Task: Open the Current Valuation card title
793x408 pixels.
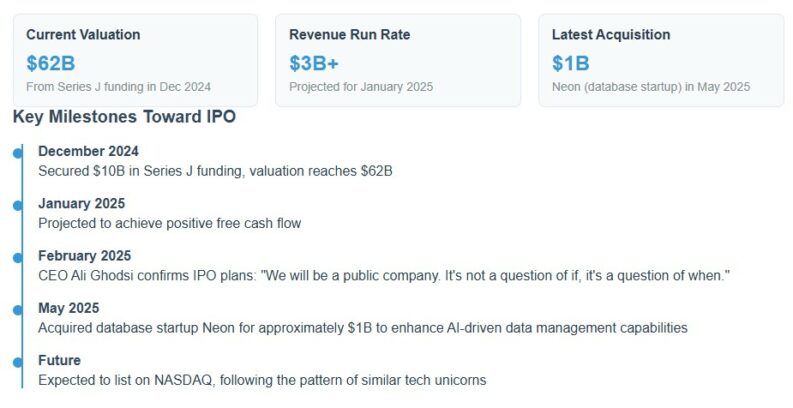Action: tap(83, 35)
